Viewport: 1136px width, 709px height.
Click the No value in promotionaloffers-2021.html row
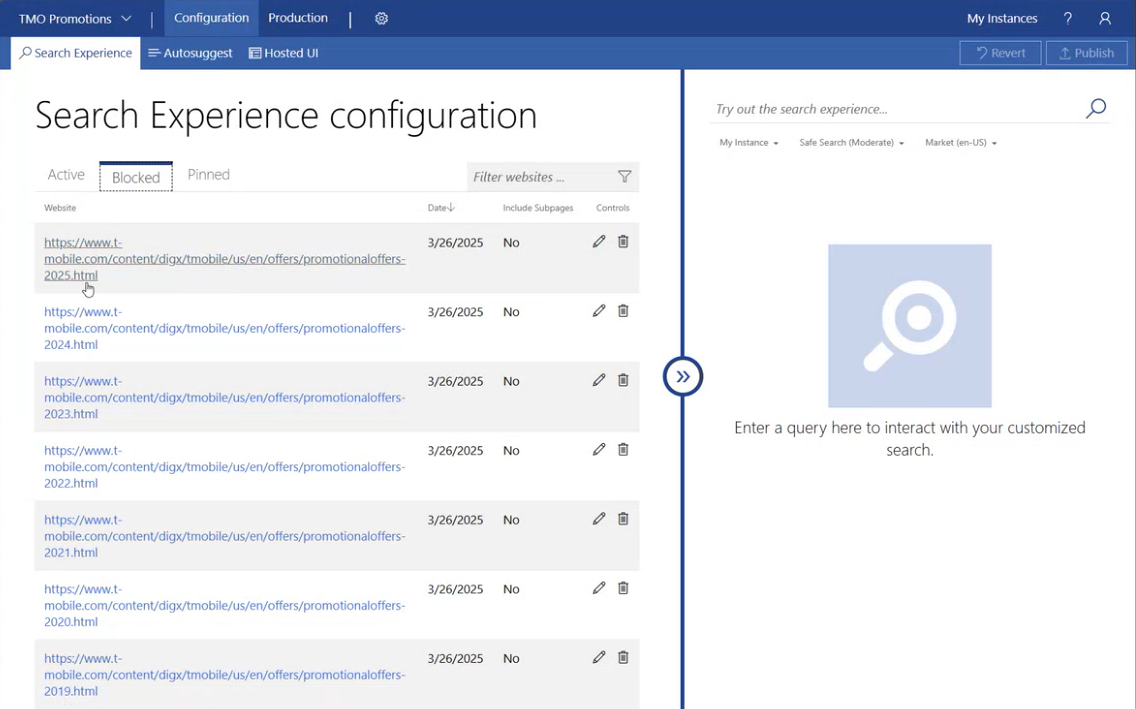click(x=511, y=520)
